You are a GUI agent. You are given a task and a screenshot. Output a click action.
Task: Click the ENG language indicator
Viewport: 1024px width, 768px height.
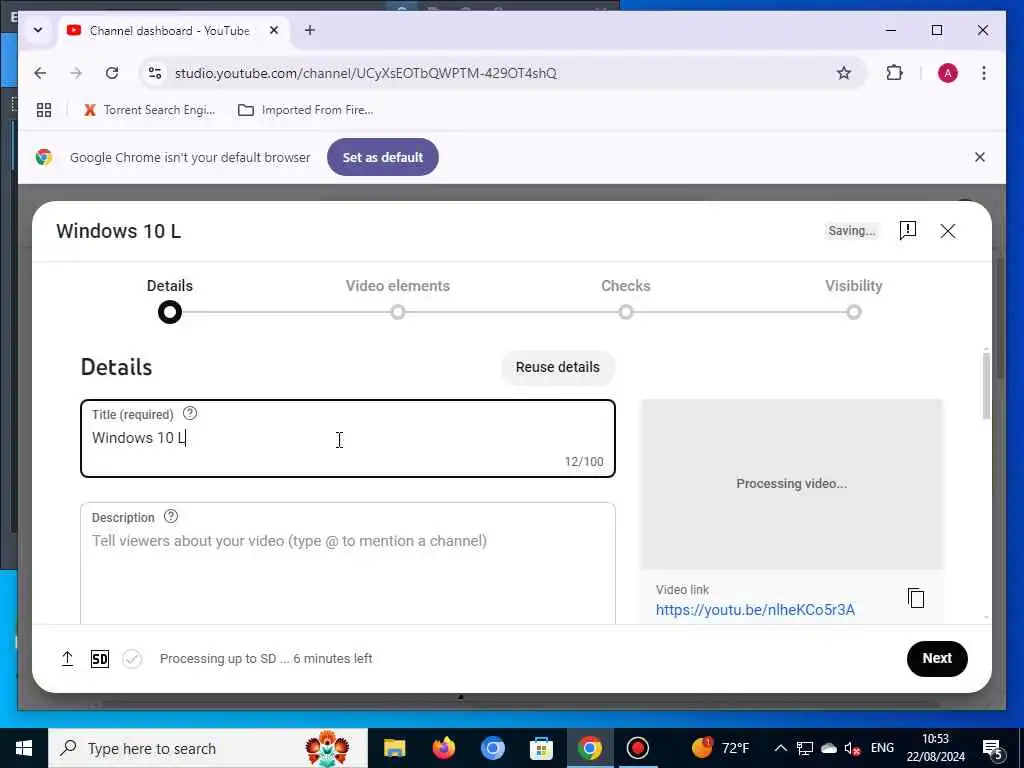882,748
